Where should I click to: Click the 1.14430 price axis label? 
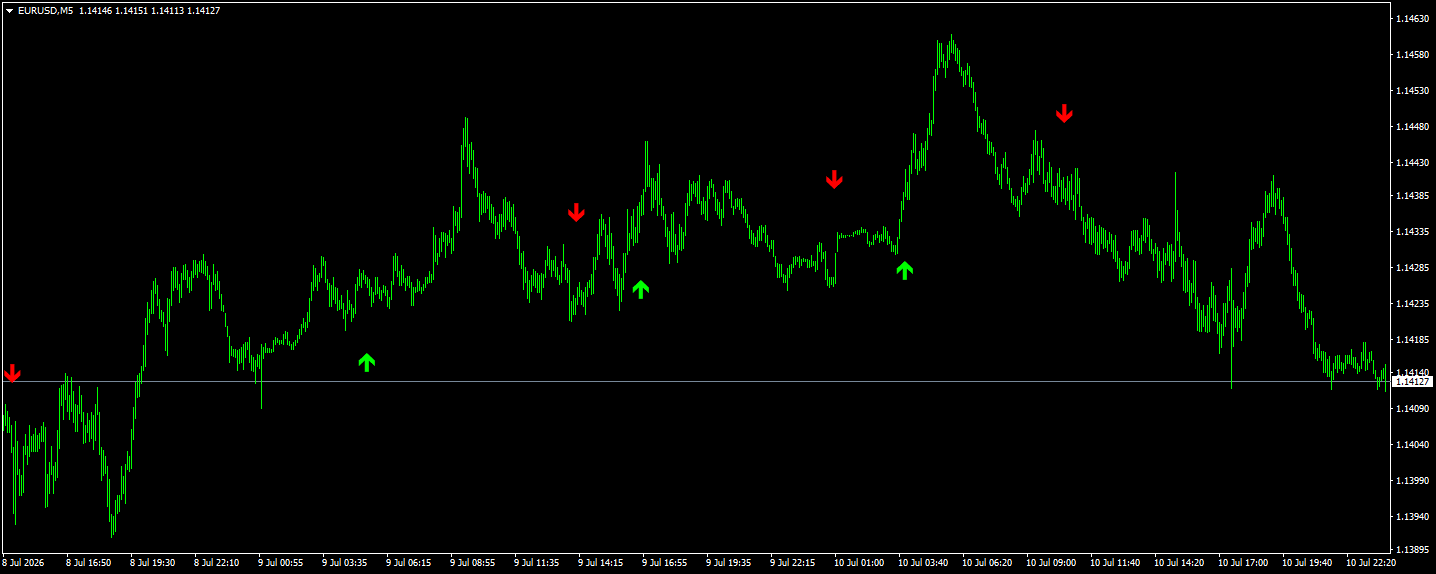tap(1412, 163)
